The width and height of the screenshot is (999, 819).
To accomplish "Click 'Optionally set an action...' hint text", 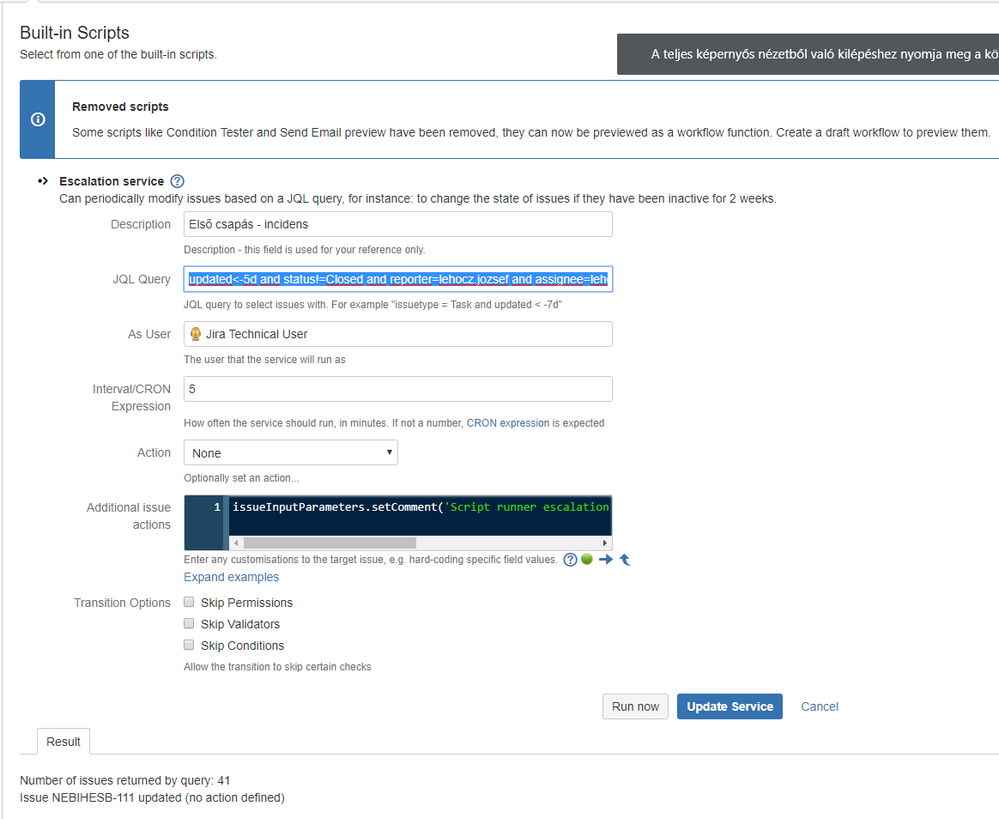I will pyautogui.click(x=241, y=478).
